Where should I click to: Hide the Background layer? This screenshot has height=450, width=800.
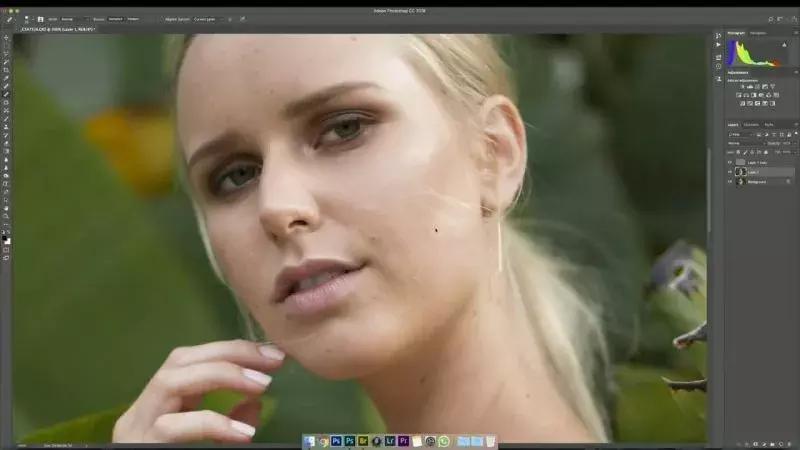730,182
